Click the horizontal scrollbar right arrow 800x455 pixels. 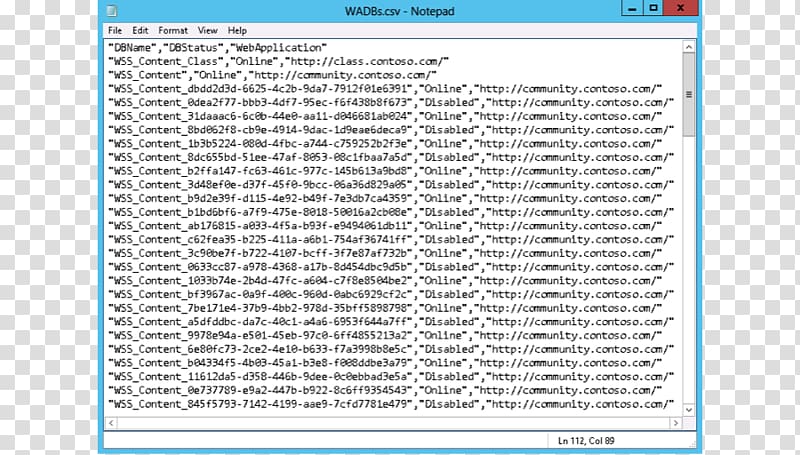[676, 423]
